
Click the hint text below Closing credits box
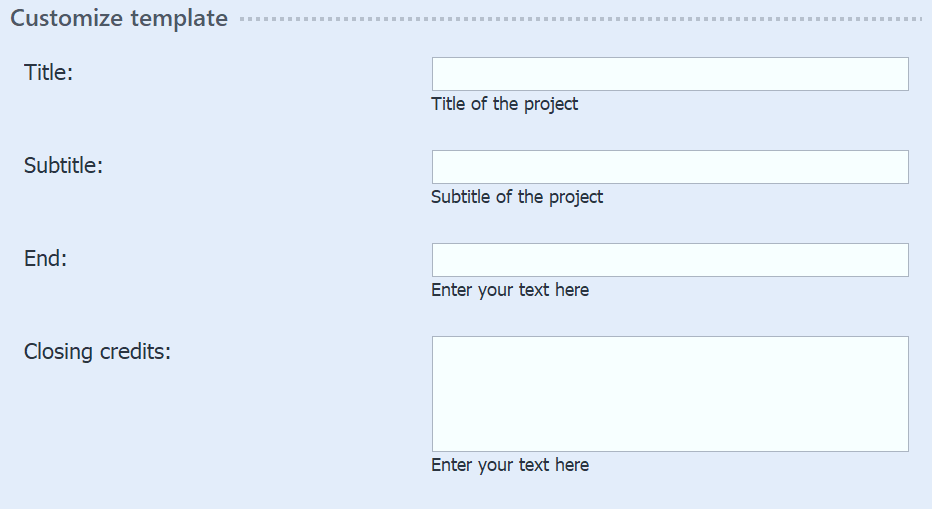tap(510, 465)
